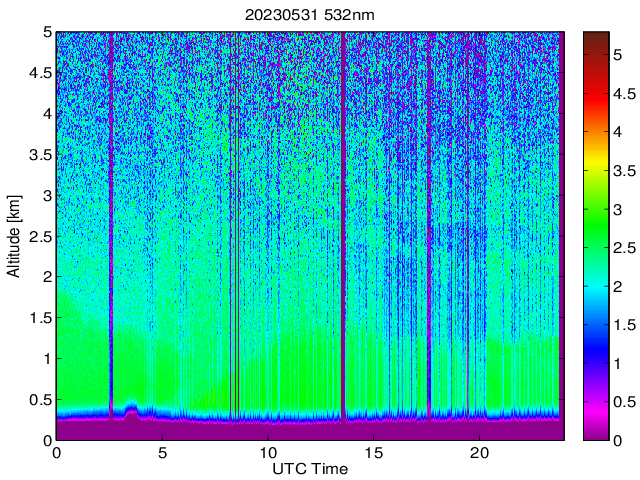This screenshot has width=640, height=480.
Task: Click the magenta bottom of the colorbar
Action: point(596,425)
